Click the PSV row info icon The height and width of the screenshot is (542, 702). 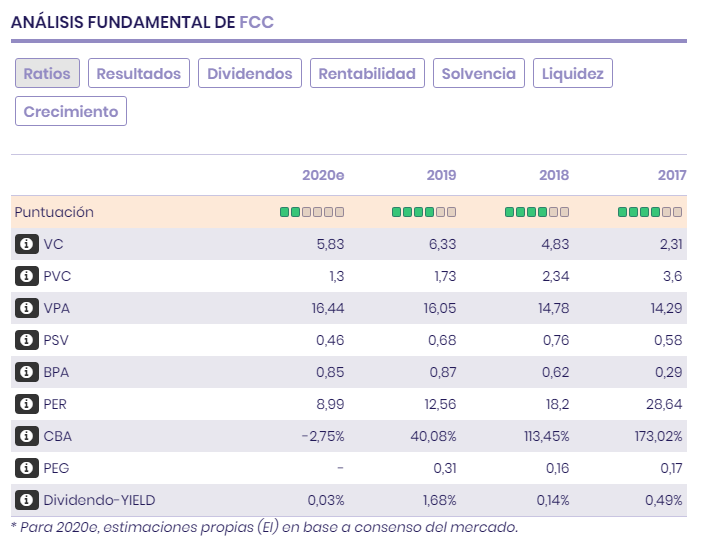[27, 340]
